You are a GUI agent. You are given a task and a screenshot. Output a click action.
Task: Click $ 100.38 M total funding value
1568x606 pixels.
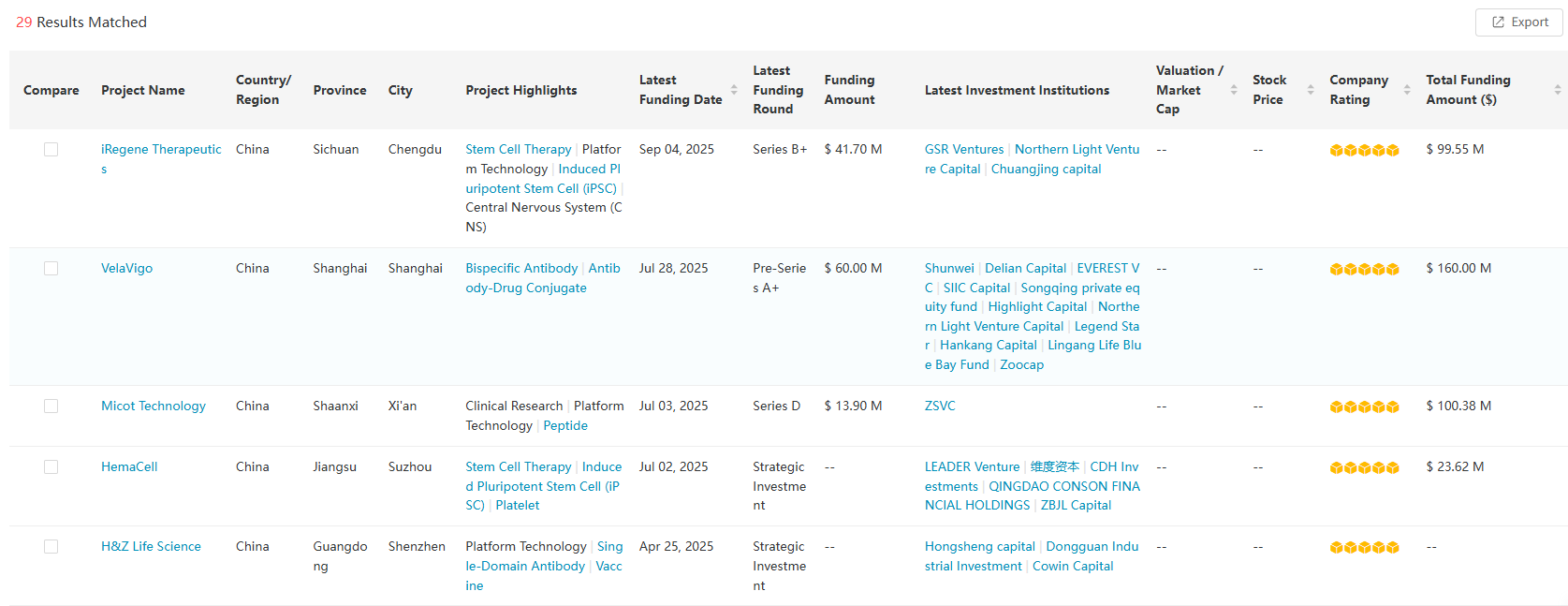pyautogui.click(x=1458, y=406)
